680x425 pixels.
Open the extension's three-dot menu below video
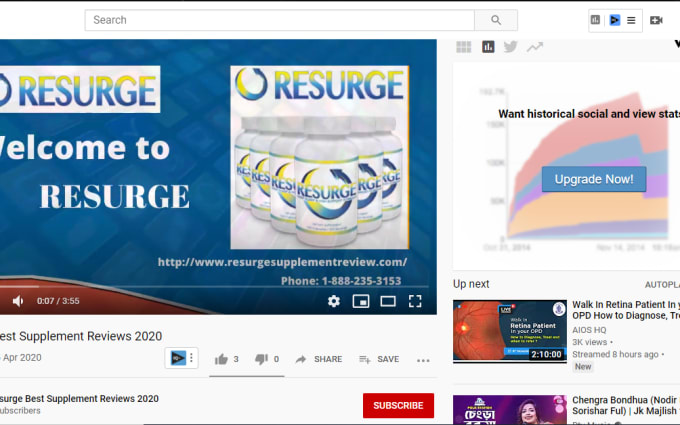tap(191, 358)
